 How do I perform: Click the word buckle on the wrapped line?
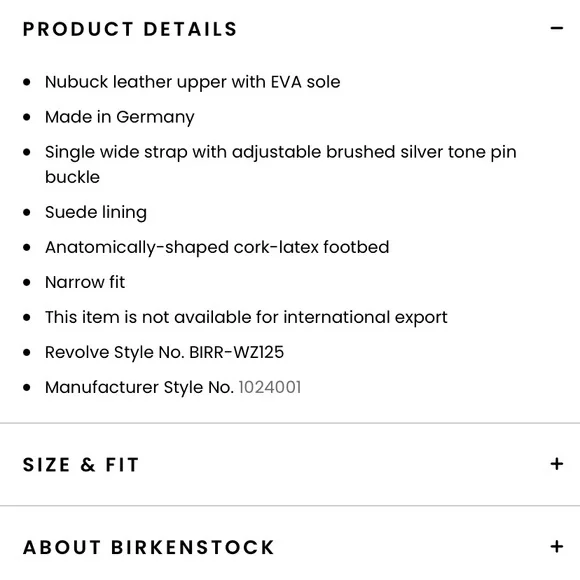[72, 177]
